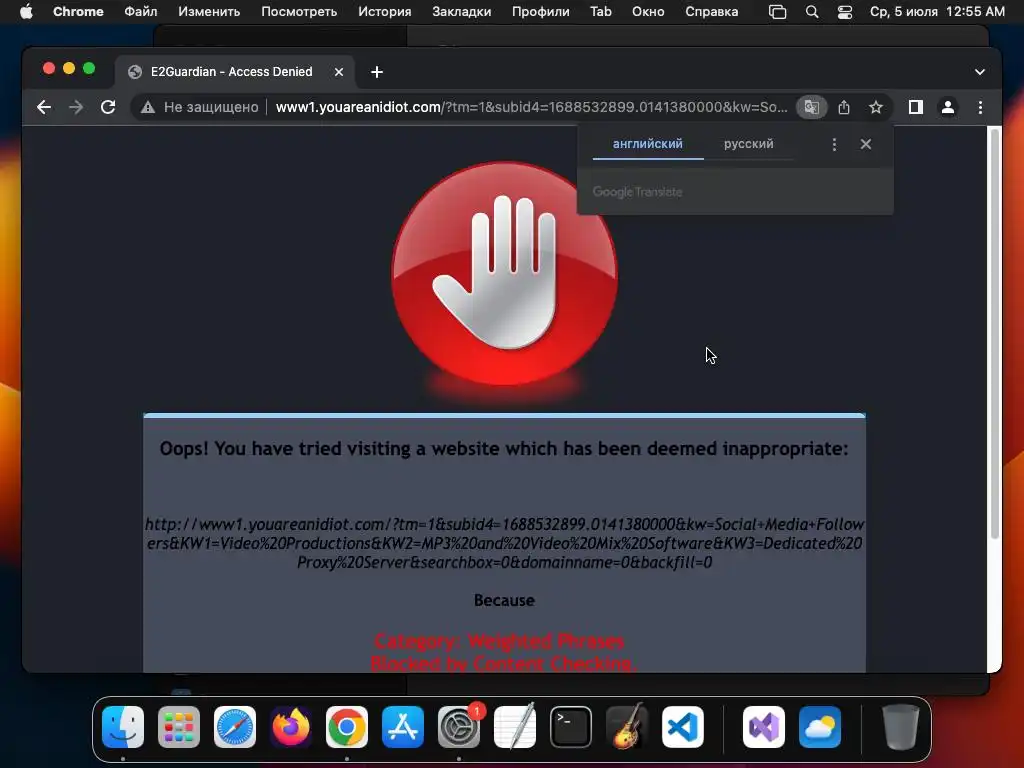Switch translation to английский tab
Viewport: 1024px width, 768px height.
648,144
